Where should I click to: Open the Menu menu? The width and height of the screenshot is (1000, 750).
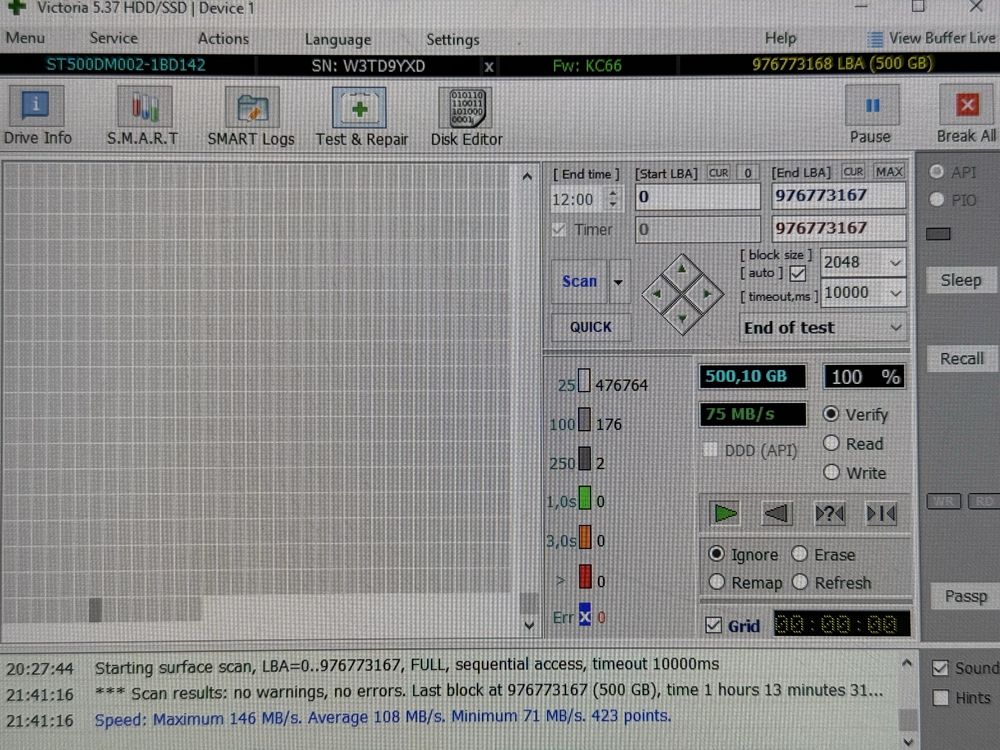[x=26, y=38]
